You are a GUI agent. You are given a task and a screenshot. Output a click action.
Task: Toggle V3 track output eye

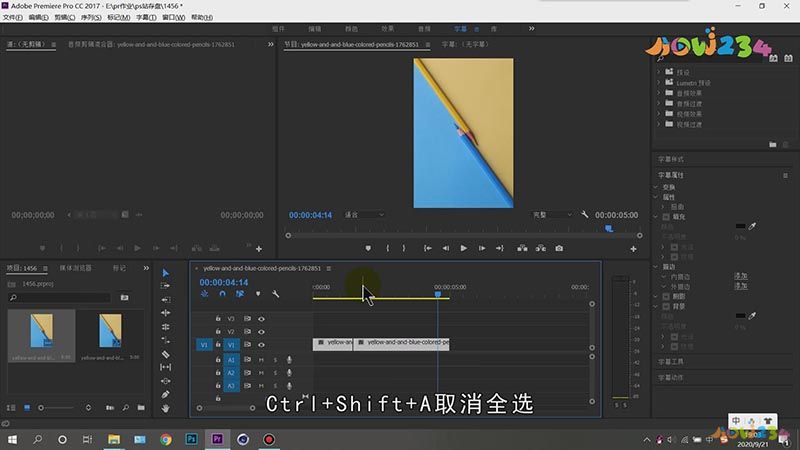pyautogui.click(x=261, y=319)
